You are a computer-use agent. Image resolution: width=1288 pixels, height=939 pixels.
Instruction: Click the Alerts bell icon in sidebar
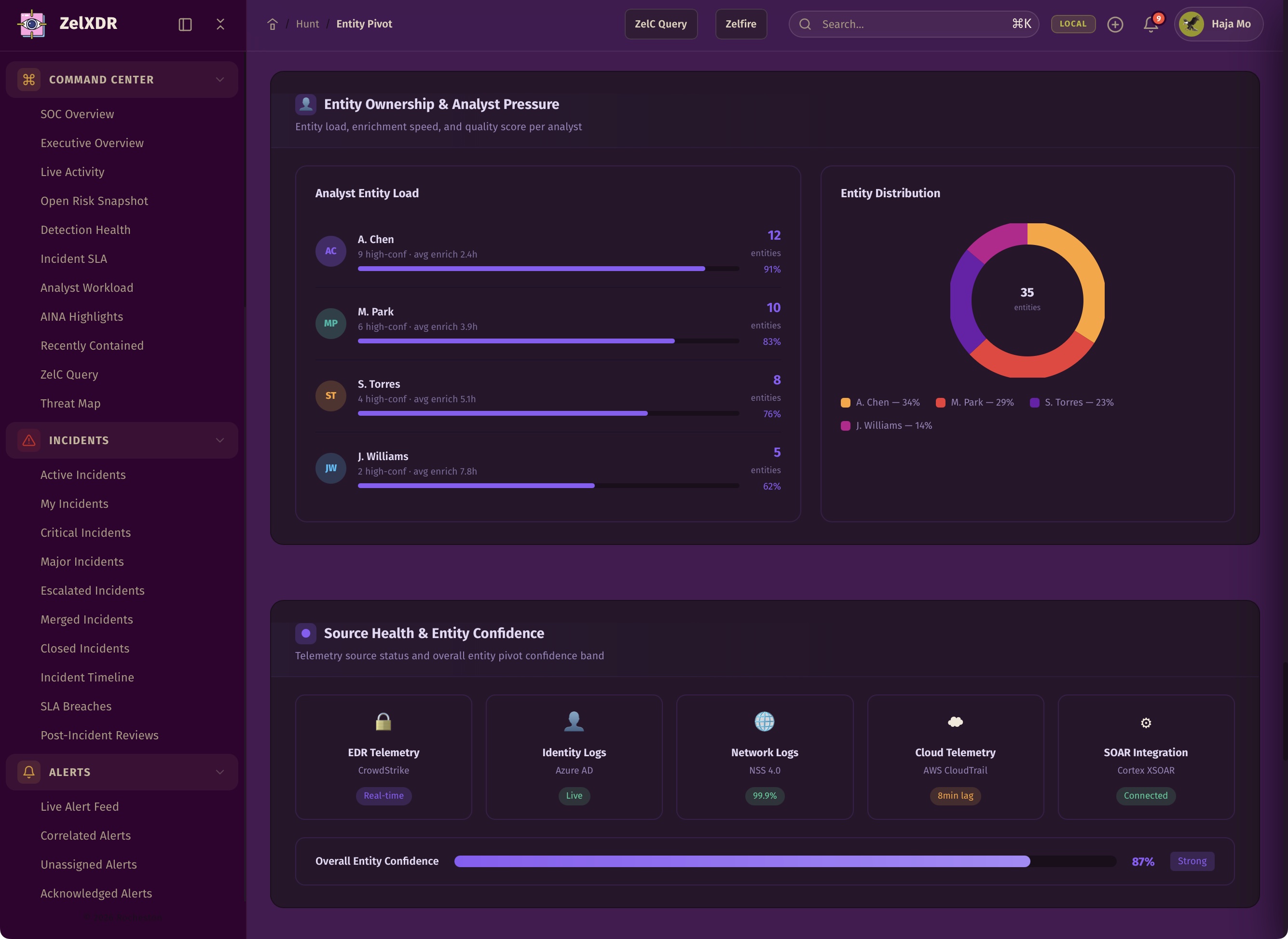(29, 772)
